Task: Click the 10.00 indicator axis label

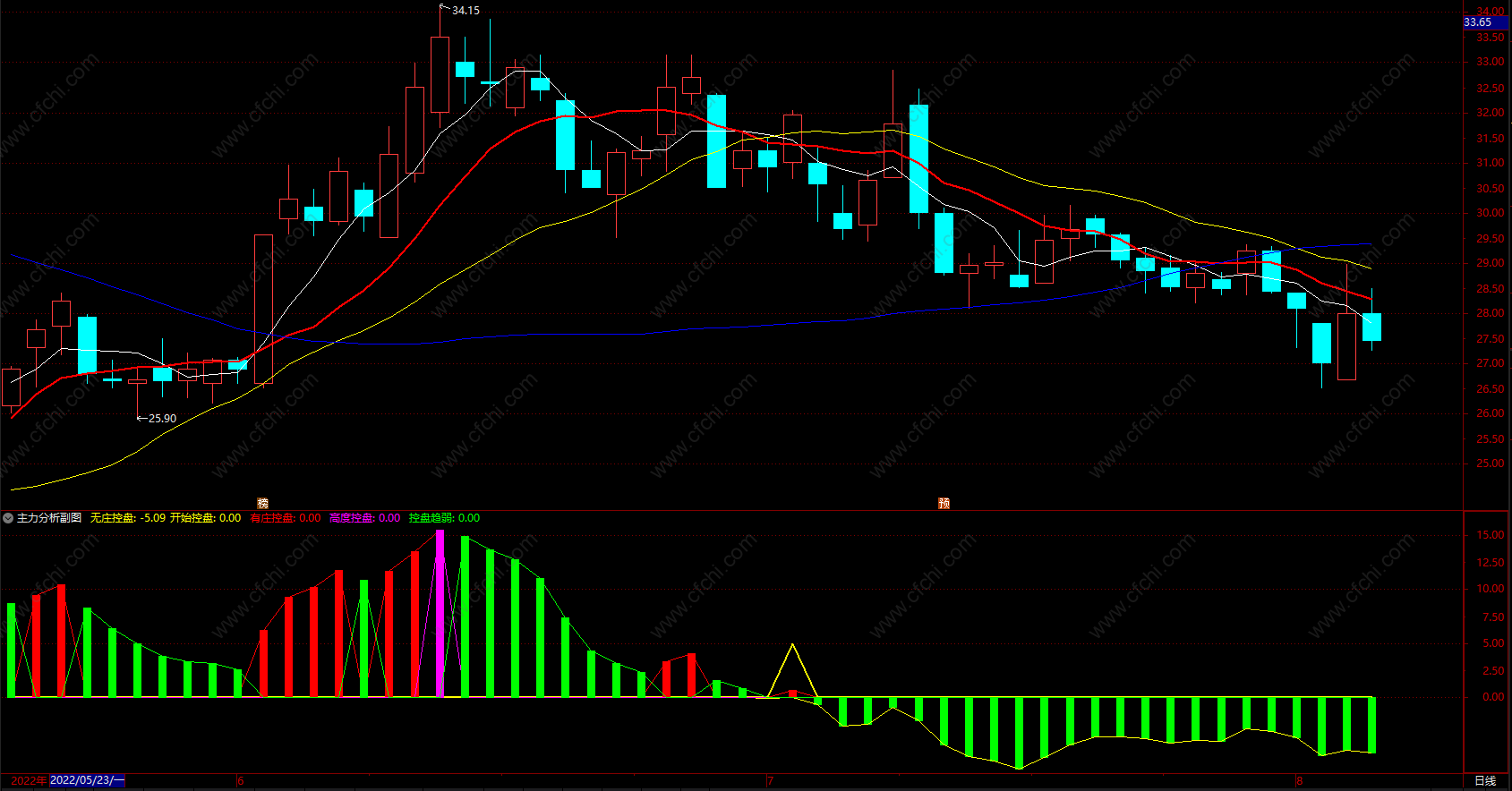Action: click(x=1491, y=589)
